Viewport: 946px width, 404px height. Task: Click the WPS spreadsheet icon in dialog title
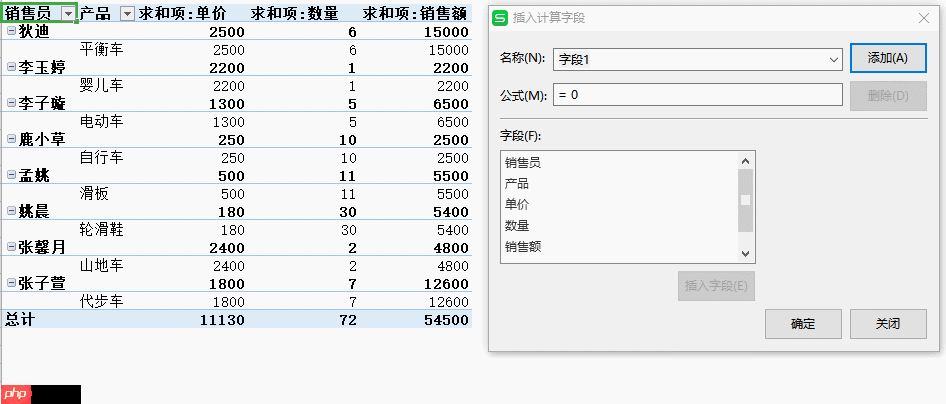coord(501,18)
